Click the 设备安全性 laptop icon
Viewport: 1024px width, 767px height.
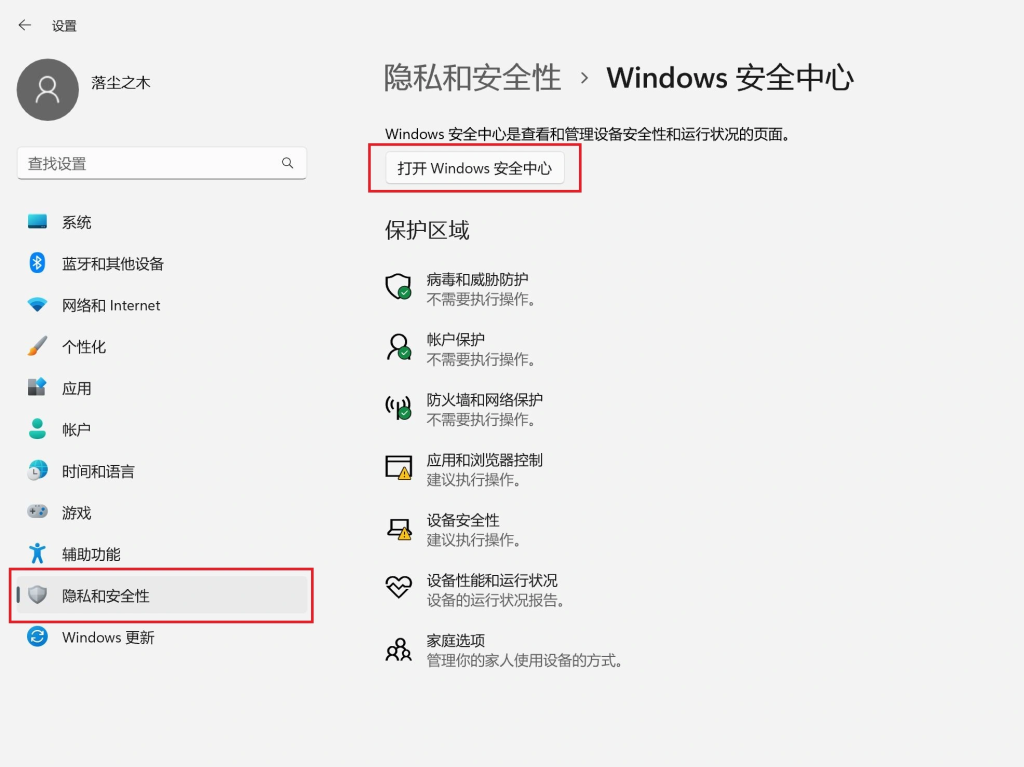point(399,529)
